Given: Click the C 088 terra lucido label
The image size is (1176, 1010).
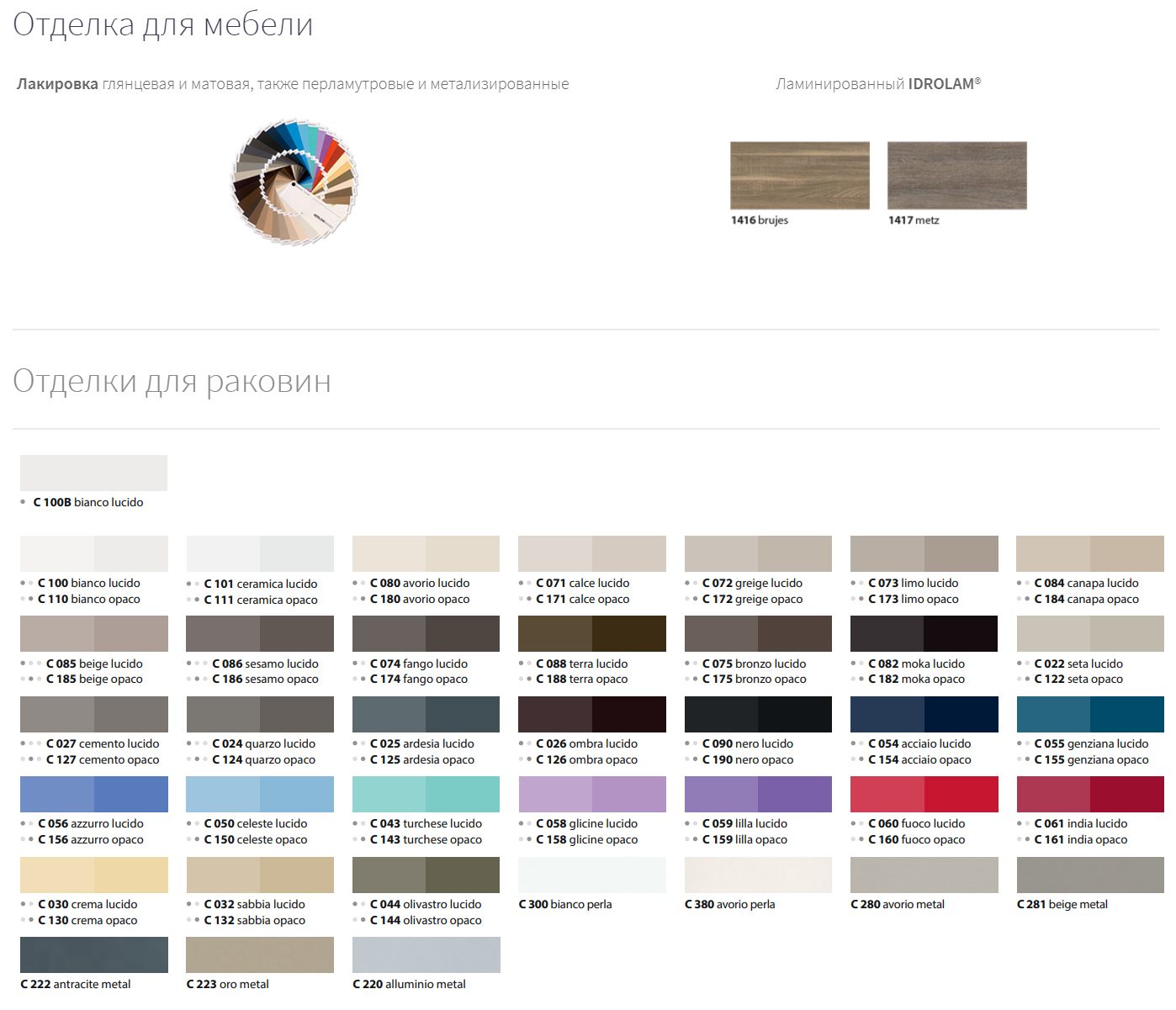Looking at the screenshot, I should [581, 664].
